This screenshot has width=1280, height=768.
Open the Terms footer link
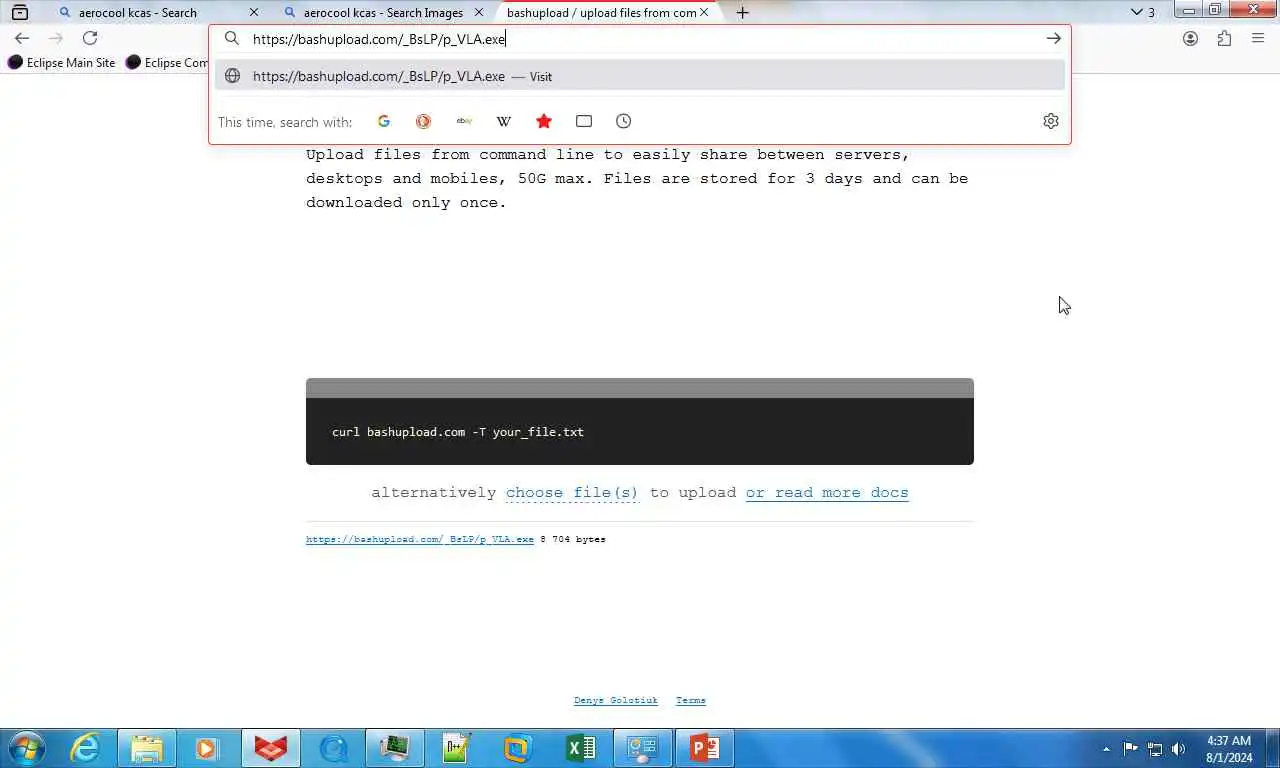[x=691, y=700]
